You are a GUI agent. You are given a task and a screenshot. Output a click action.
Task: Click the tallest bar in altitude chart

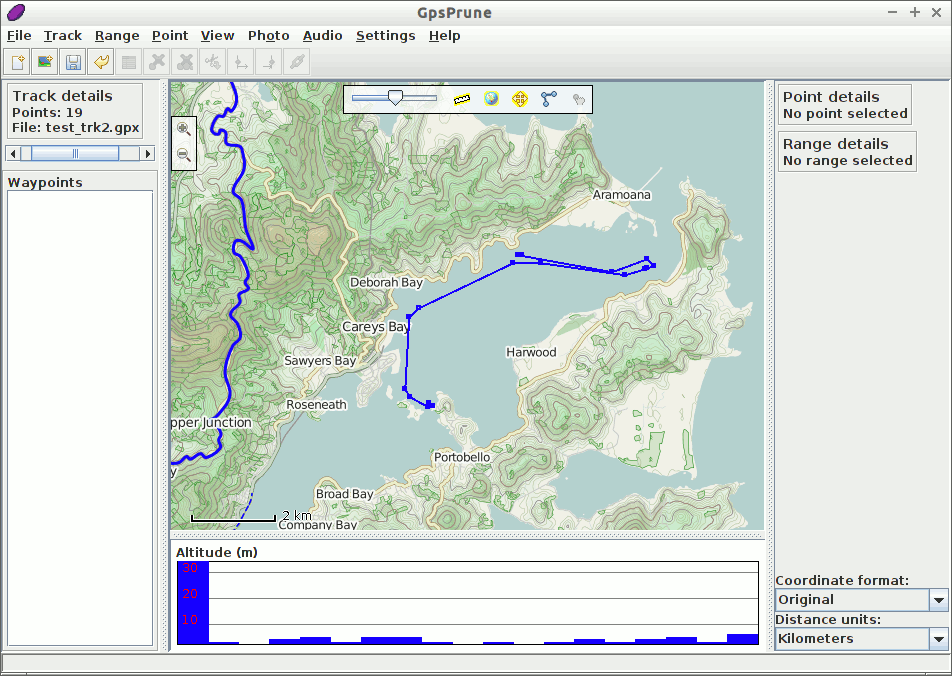pos(193,603)
